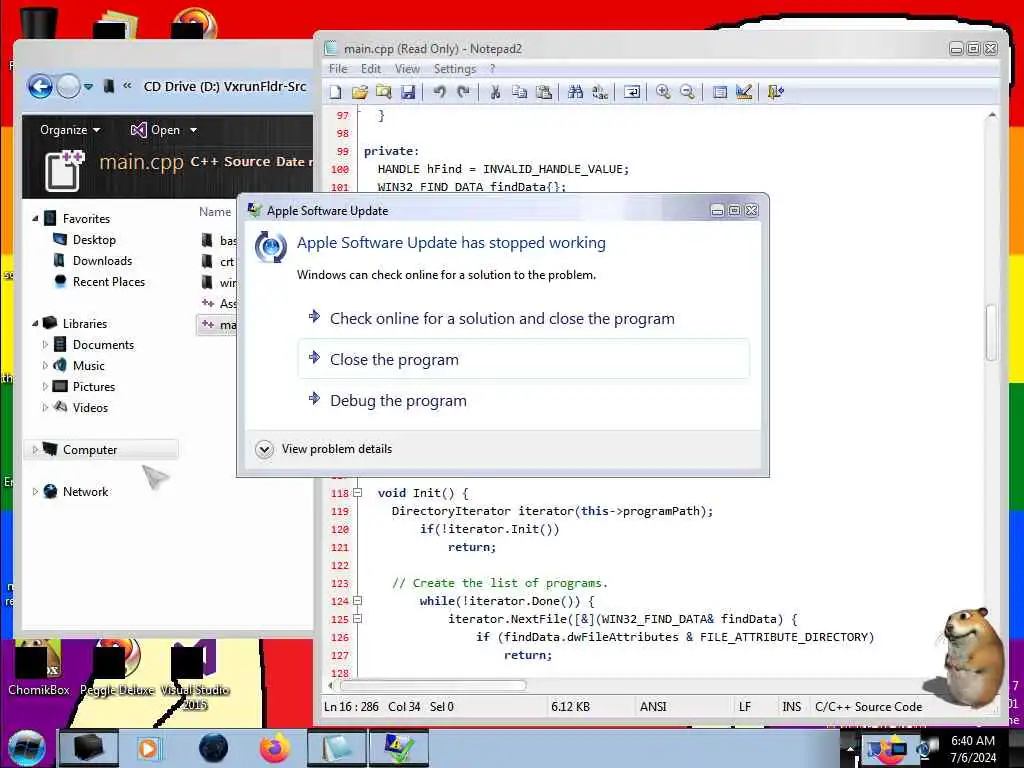Click the Copy icon in Notepad2 toolbar
The image size is (1024, 768).
point(519,92)
